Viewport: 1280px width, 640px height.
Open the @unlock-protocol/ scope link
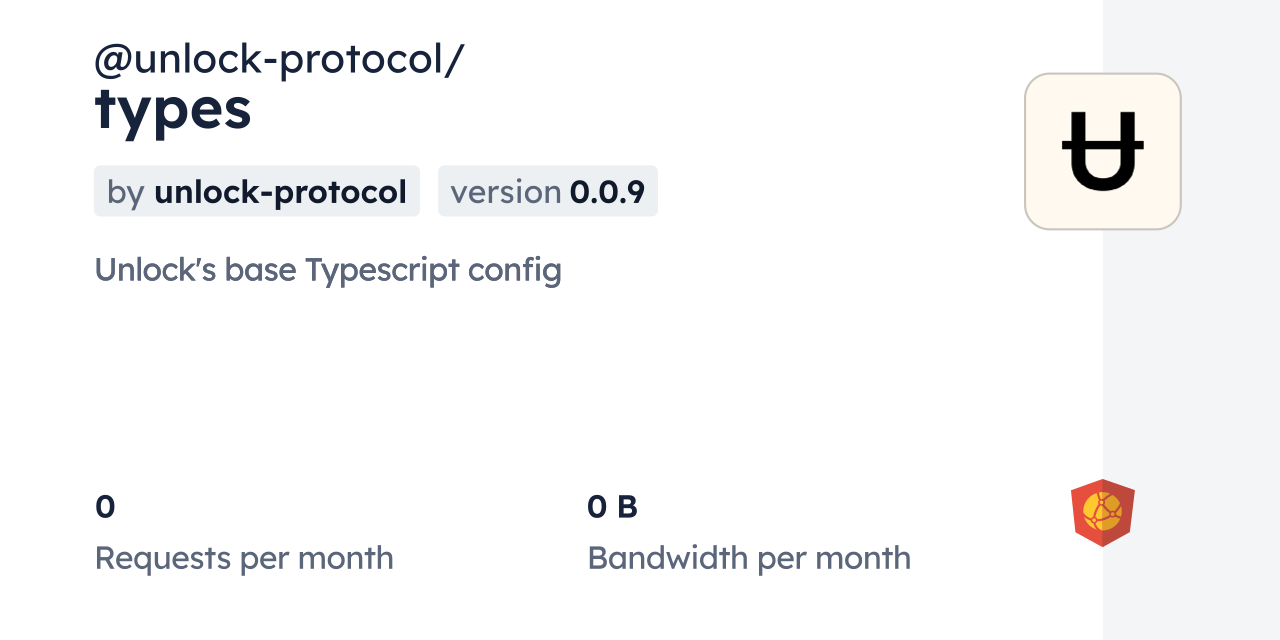click(279, 60)
